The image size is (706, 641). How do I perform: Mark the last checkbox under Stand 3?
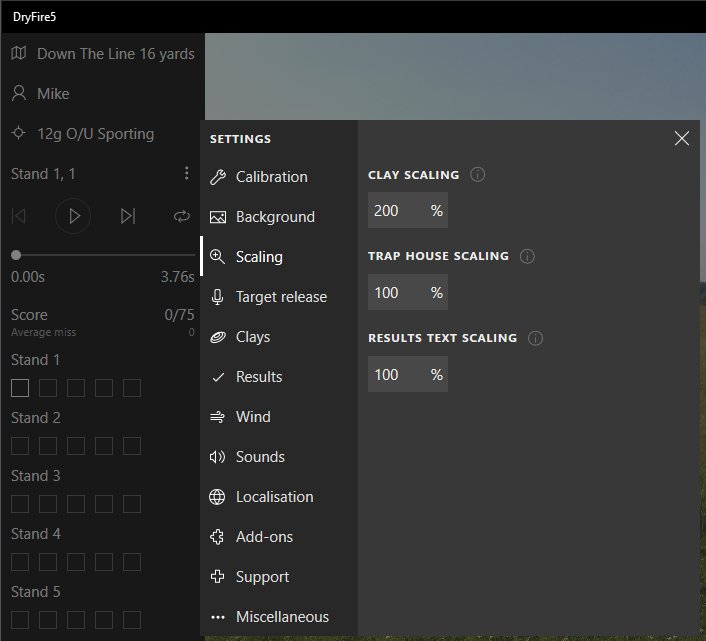[x=132, y=504]
